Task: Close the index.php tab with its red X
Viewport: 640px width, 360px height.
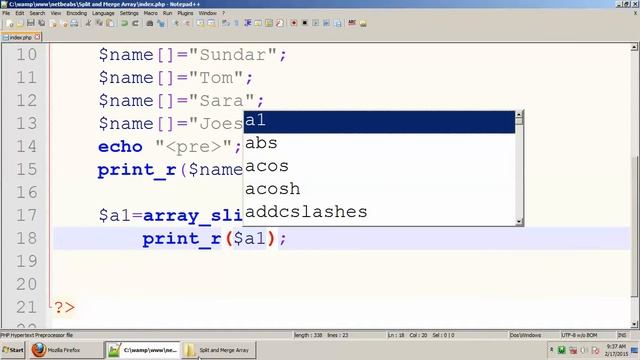Action: tap(37, 37)
